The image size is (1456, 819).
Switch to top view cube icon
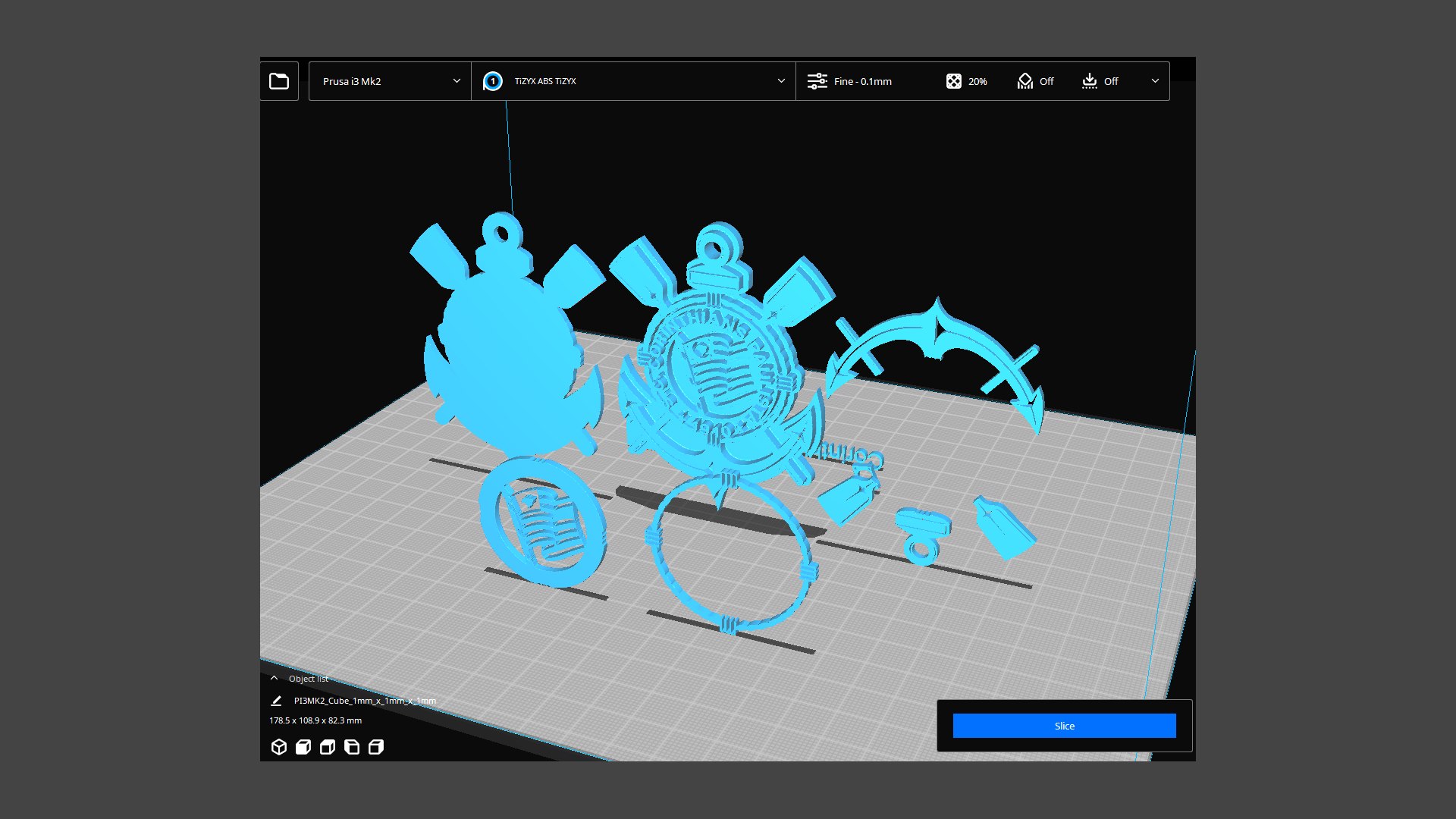click(328, 748)
